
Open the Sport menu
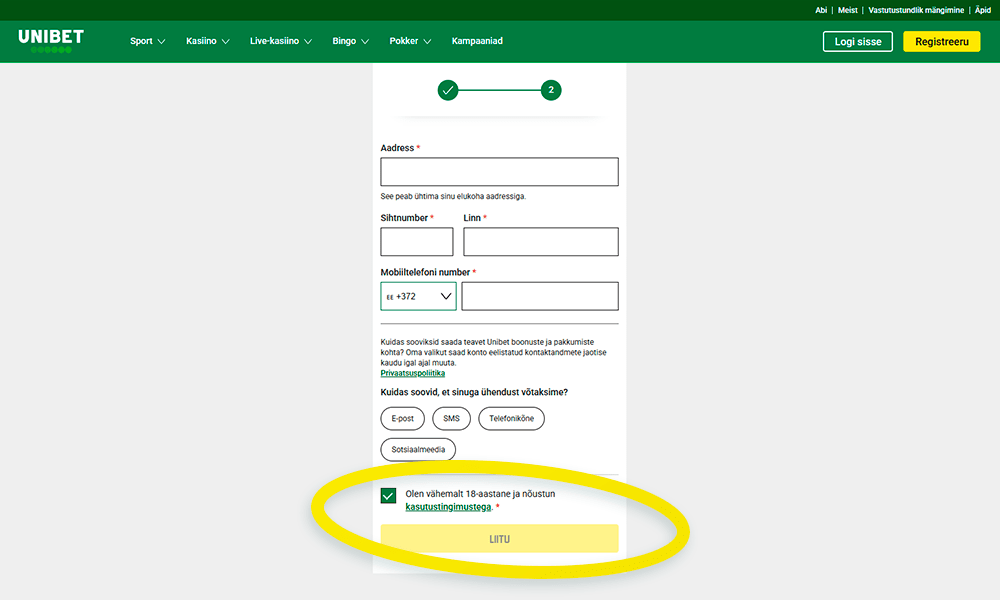[147, 41]
